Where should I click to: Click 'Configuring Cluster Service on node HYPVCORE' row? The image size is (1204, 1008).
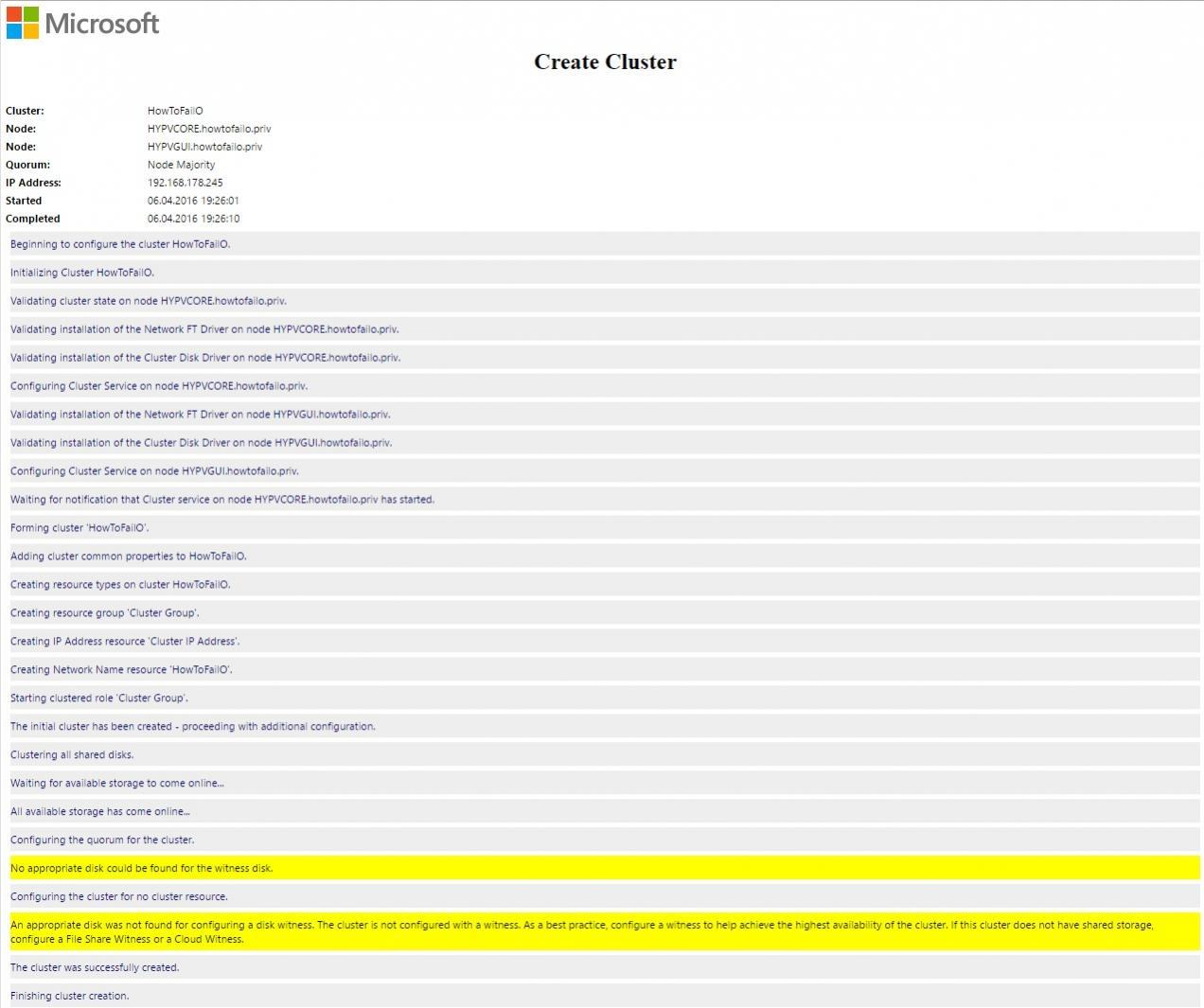pos(605,386)
